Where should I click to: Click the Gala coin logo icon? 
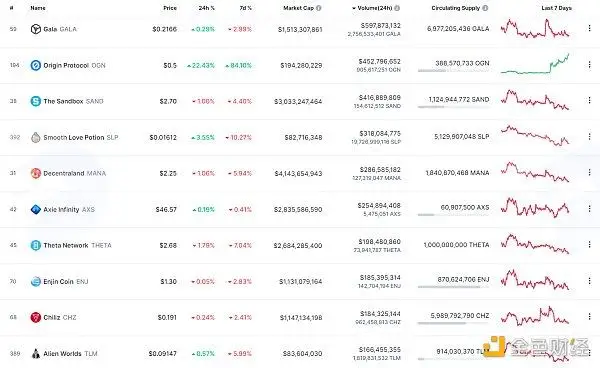click(x=36, y=29)
